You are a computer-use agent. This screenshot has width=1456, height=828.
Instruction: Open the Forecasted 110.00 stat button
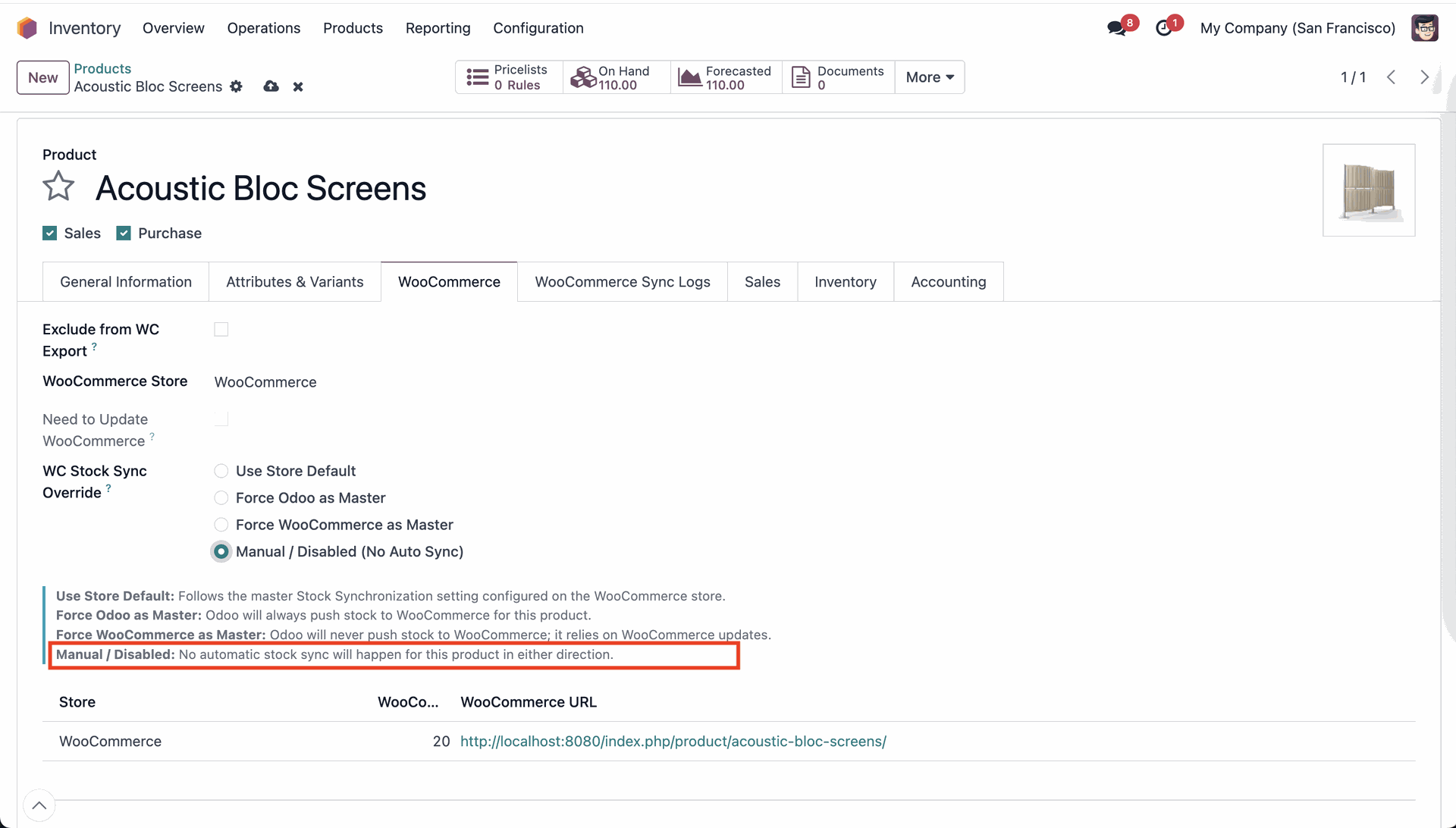726,77
